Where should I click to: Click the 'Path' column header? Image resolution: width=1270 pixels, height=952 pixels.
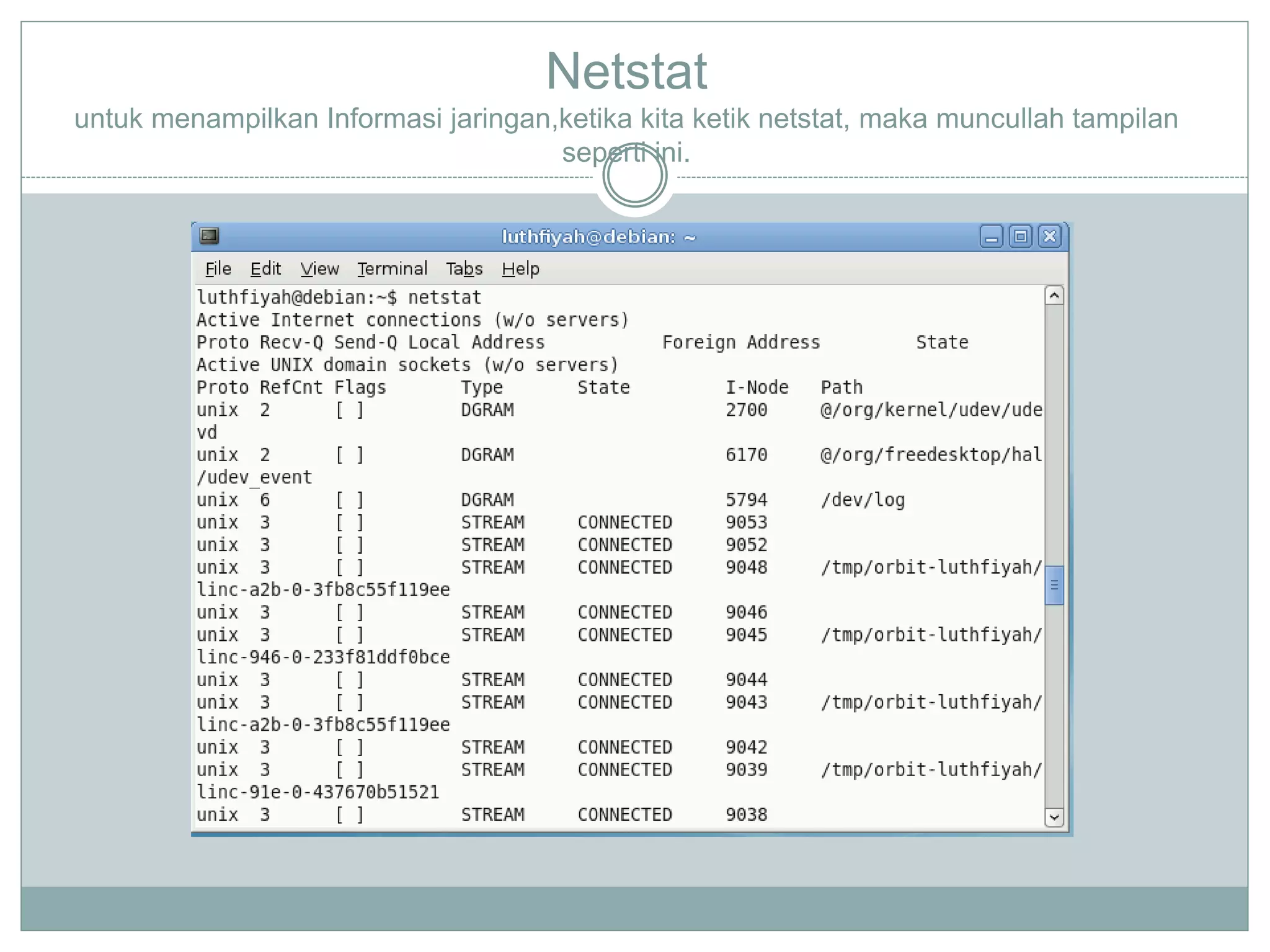841,387
